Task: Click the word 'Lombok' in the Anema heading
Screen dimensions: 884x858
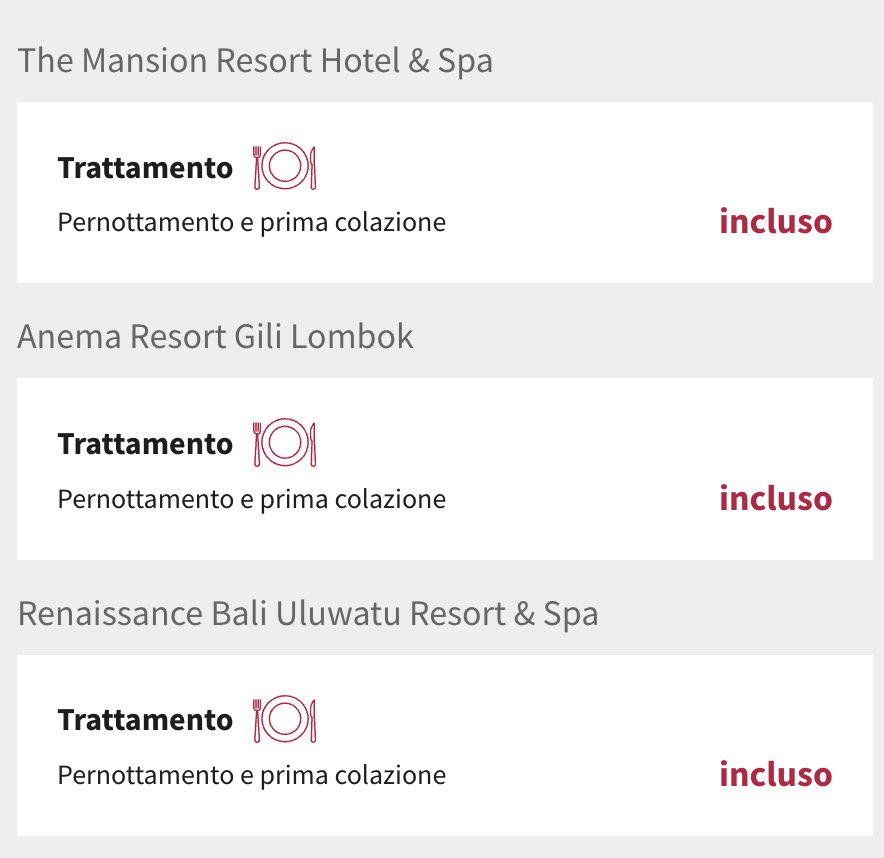Action: point(352,337)
